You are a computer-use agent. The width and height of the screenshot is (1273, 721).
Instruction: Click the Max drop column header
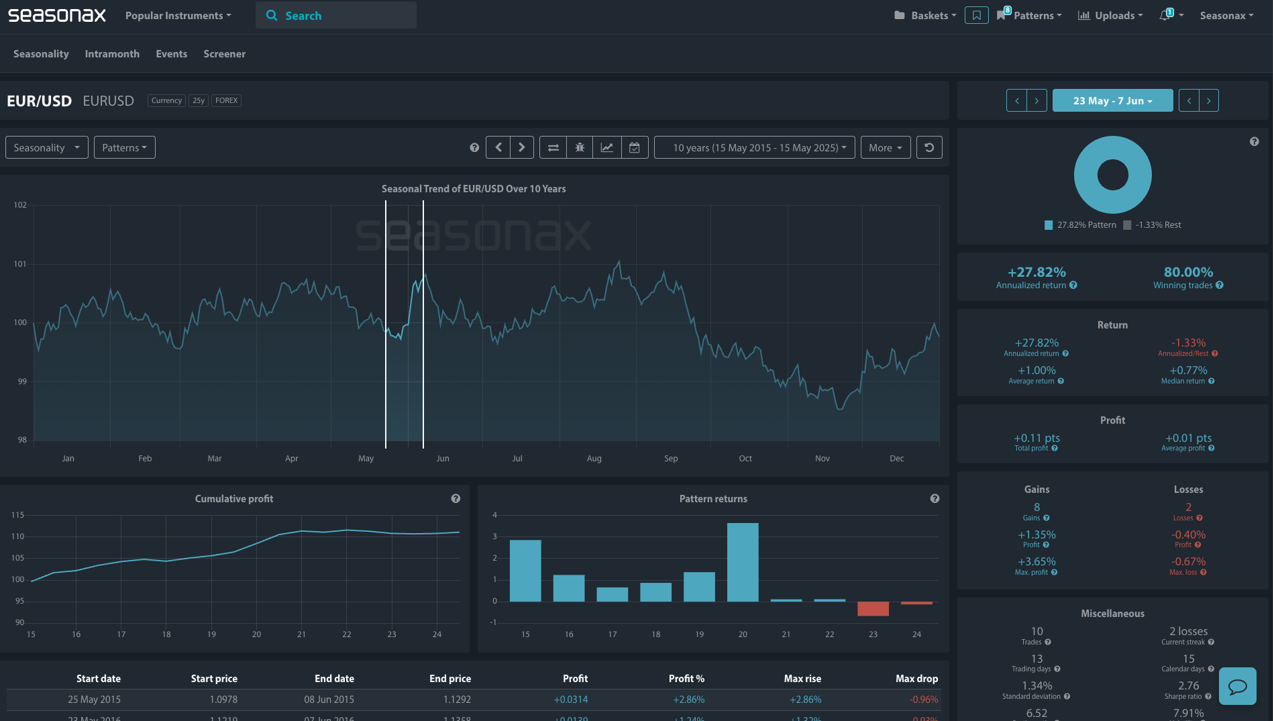click(x=916, y=678)
